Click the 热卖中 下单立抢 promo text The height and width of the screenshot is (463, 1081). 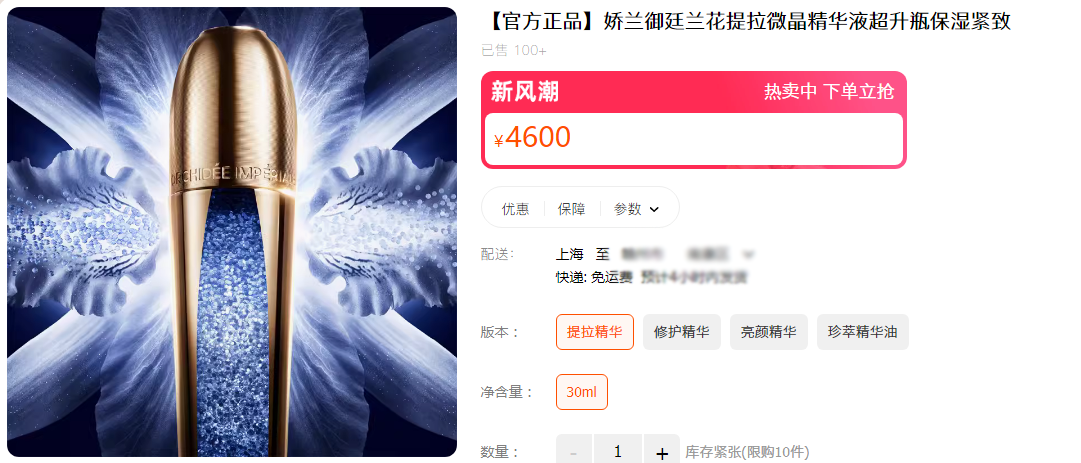[829, 92]
